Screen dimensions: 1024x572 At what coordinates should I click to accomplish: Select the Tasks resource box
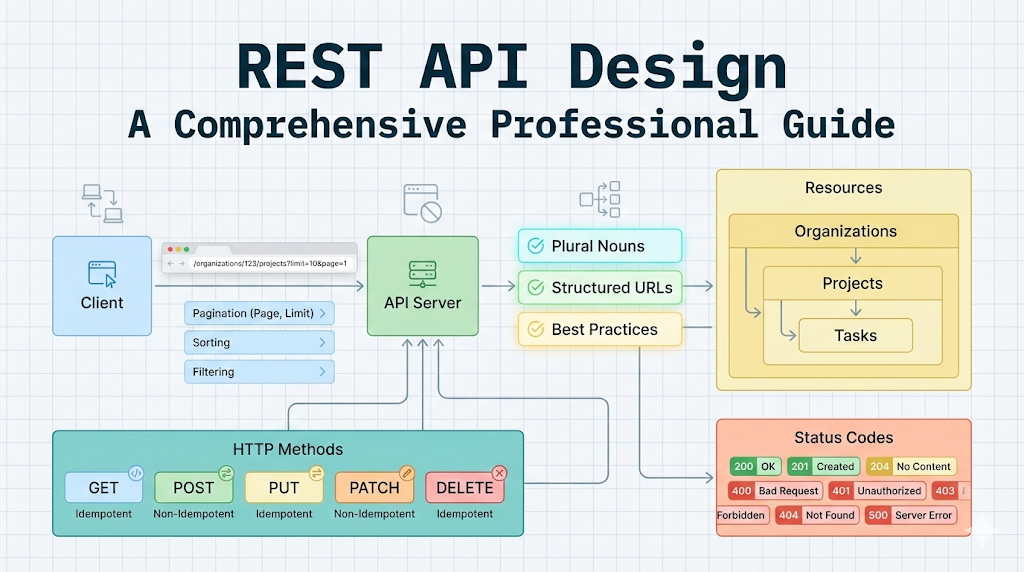point(855,336)
